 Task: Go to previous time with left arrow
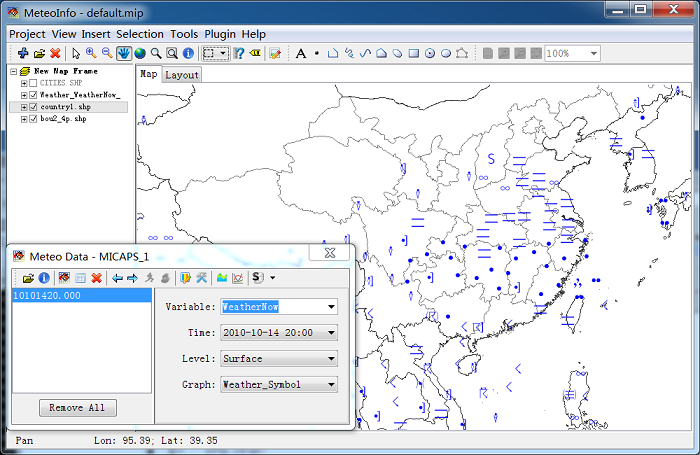pos(117,278)
